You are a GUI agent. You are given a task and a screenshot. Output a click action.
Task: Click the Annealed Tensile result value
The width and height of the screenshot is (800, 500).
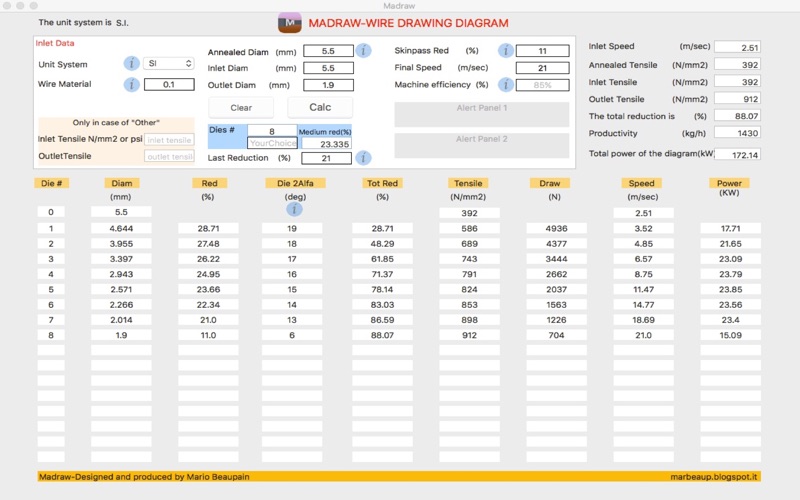[x=737, y=65]
